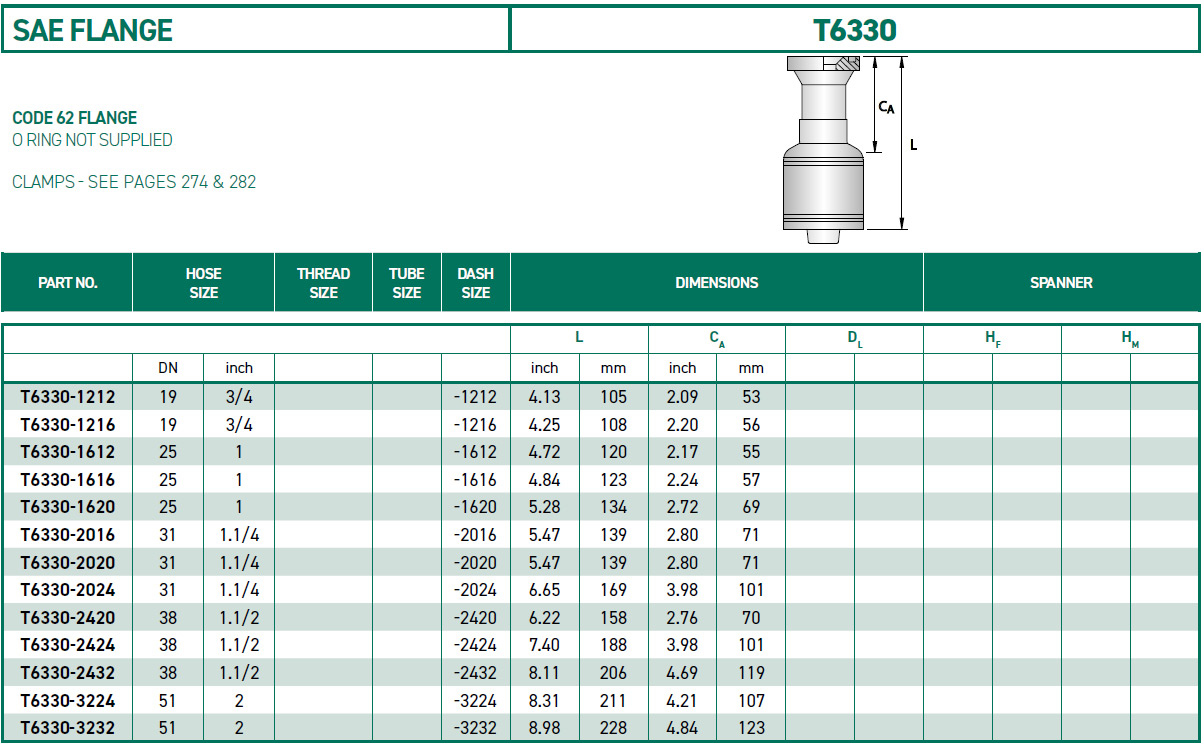
Task: Click CA inch value 2.72
Action: [x=682, y=507]
